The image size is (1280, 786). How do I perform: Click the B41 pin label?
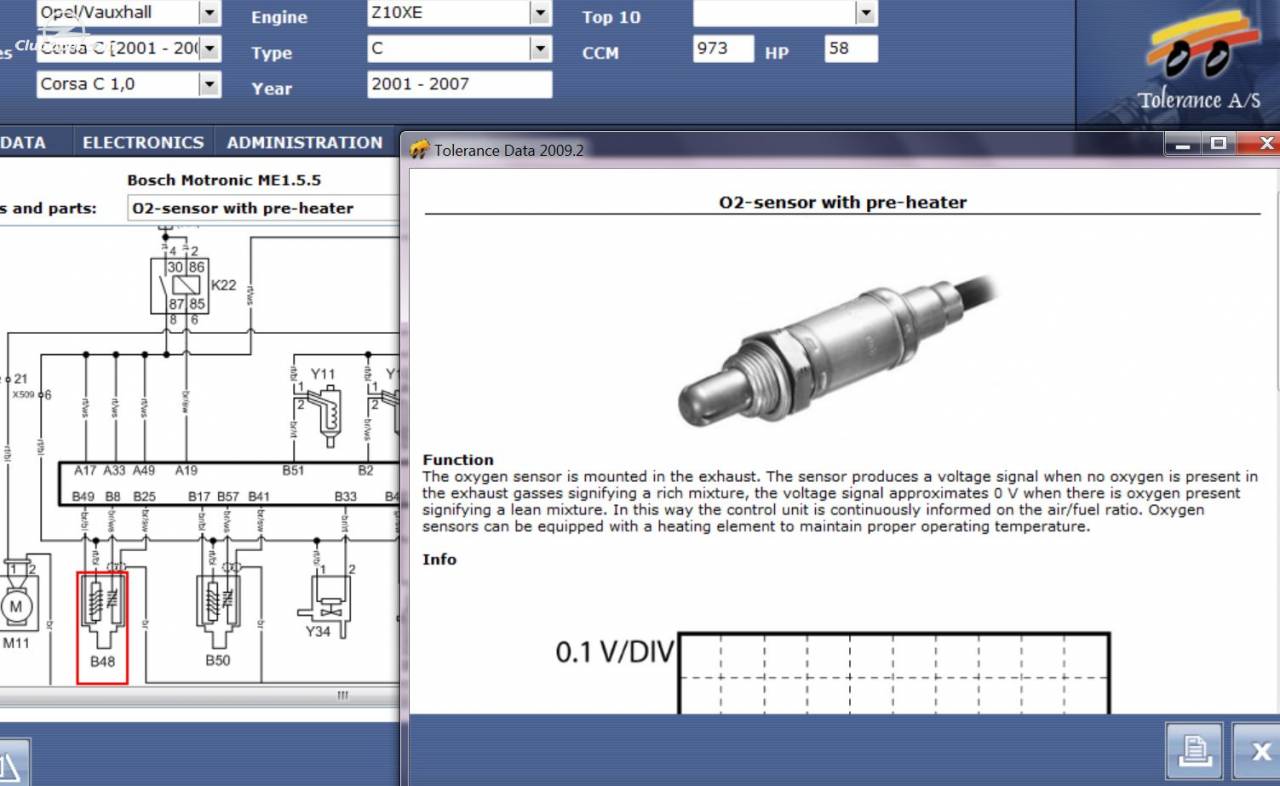259,496
